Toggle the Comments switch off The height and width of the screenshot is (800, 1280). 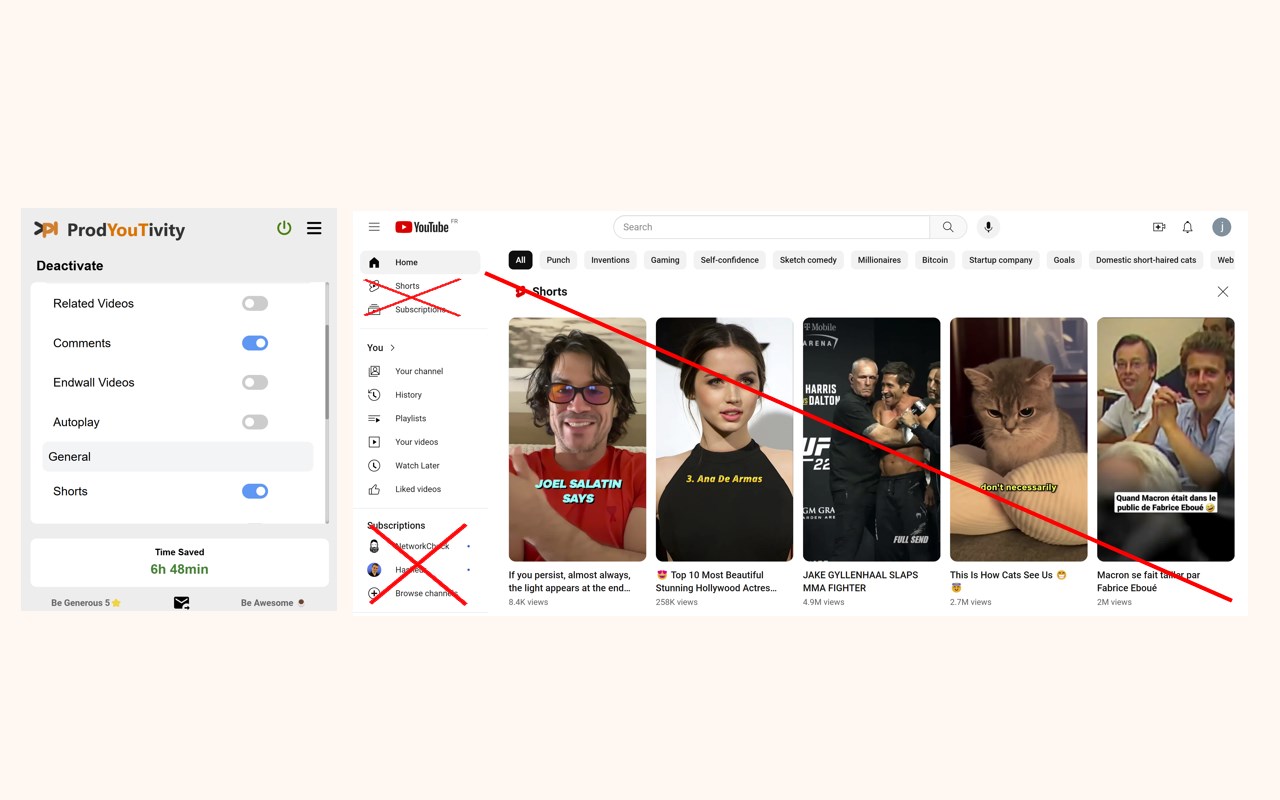pos(255,343)
